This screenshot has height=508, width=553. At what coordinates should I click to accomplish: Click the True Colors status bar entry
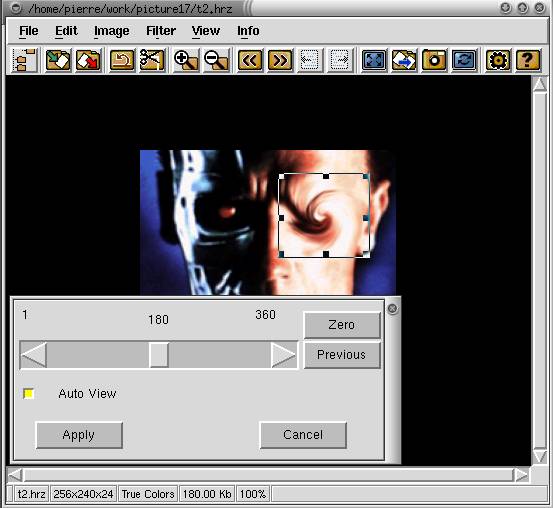click(x=148, y=494)
